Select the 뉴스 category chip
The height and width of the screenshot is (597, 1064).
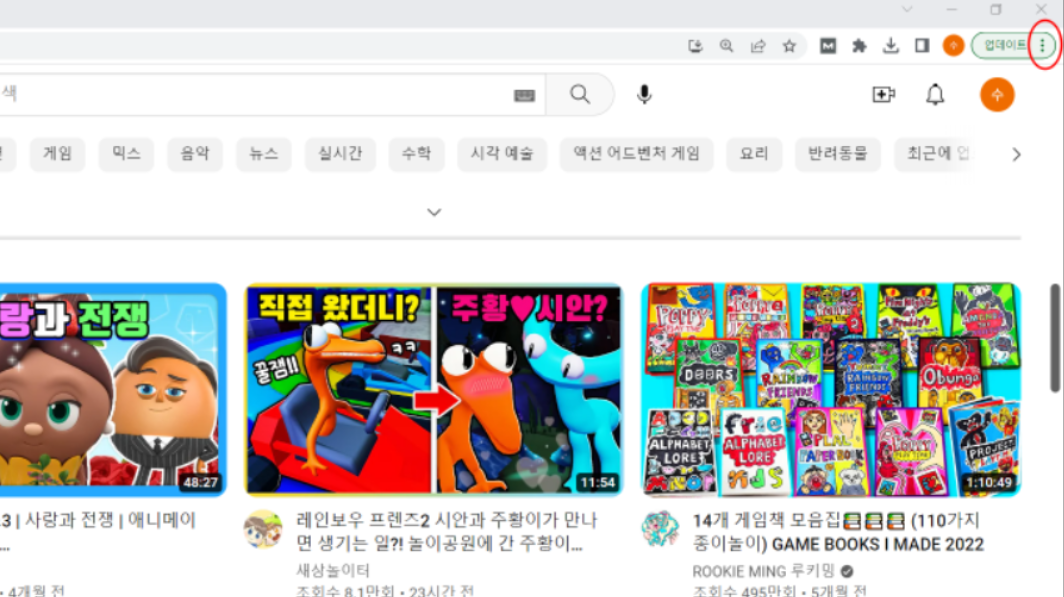(264, 154)
